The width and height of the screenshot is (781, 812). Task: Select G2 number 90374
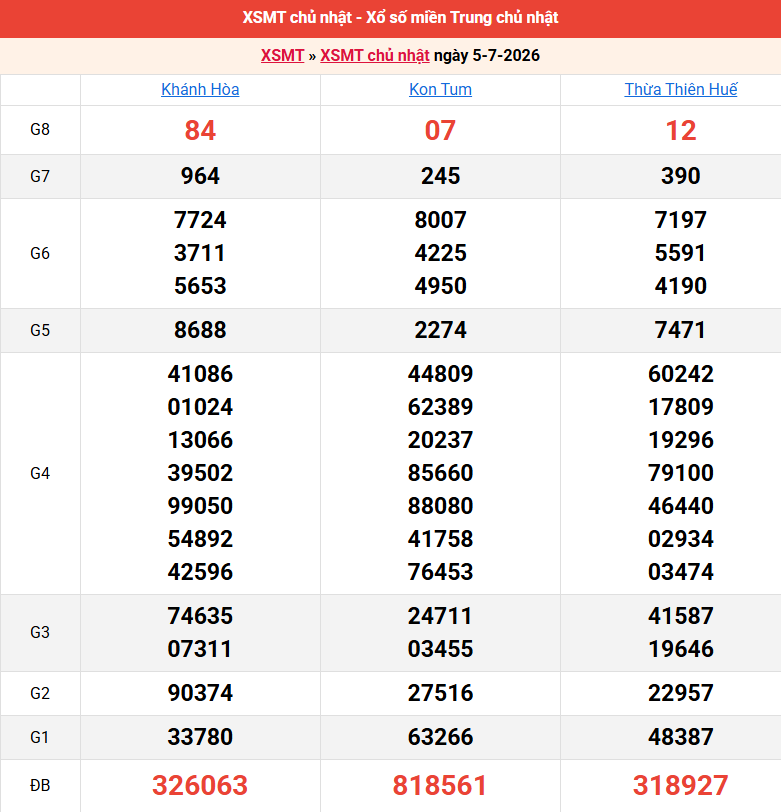200,693
